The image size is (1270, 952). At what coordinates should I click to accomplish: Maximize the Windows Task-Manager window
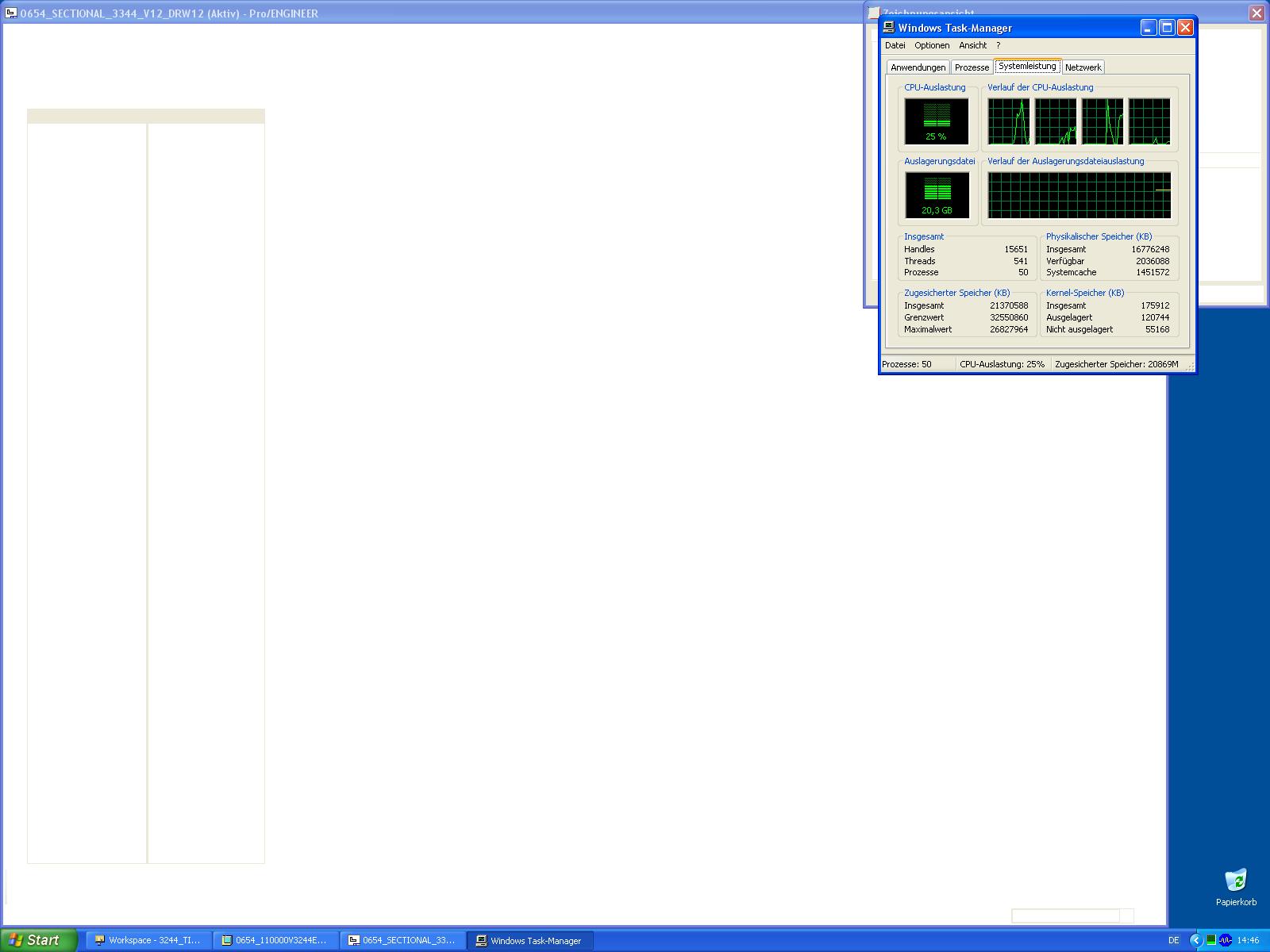(1167, 28)
